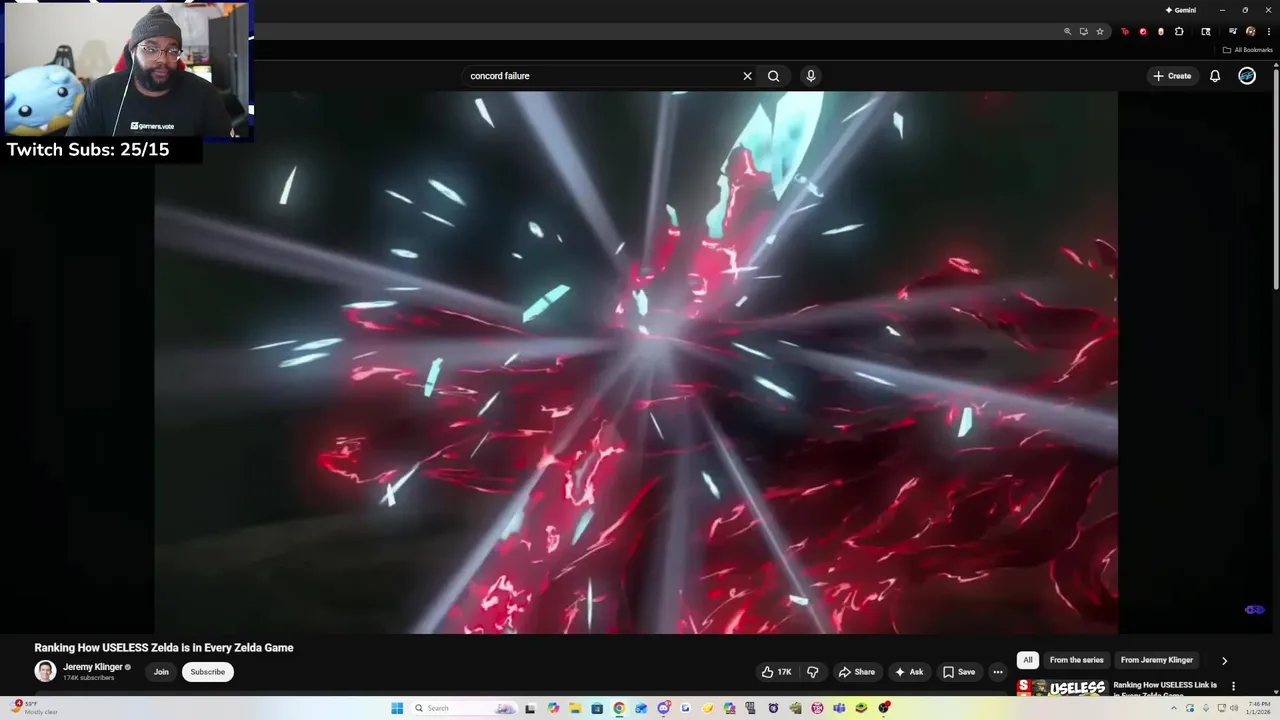Show hidden system tray icons
This screenshot has height=720, width=1280.
1174,708
